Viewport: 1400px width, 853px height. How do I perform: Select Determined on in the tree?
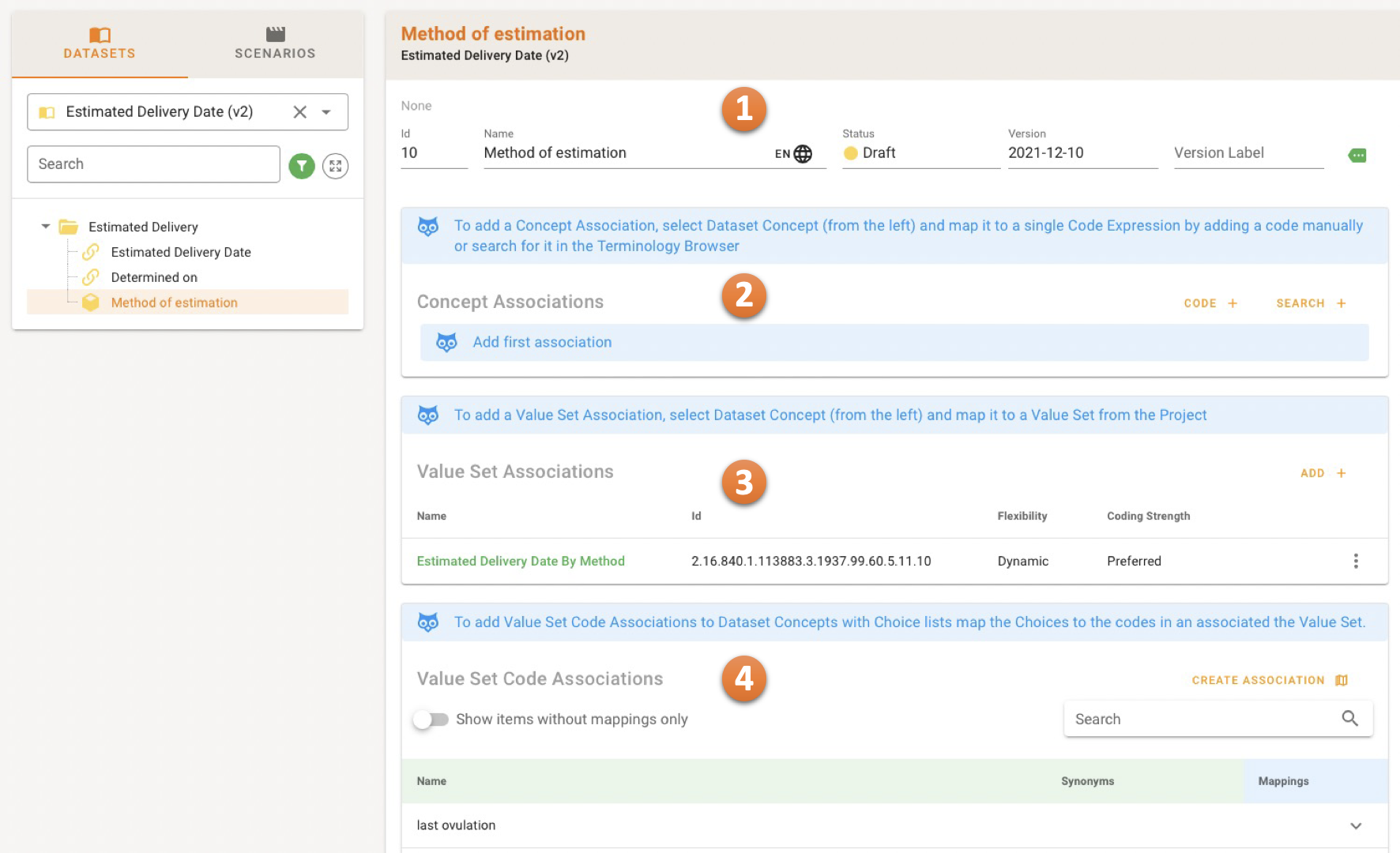click(154, 277)
